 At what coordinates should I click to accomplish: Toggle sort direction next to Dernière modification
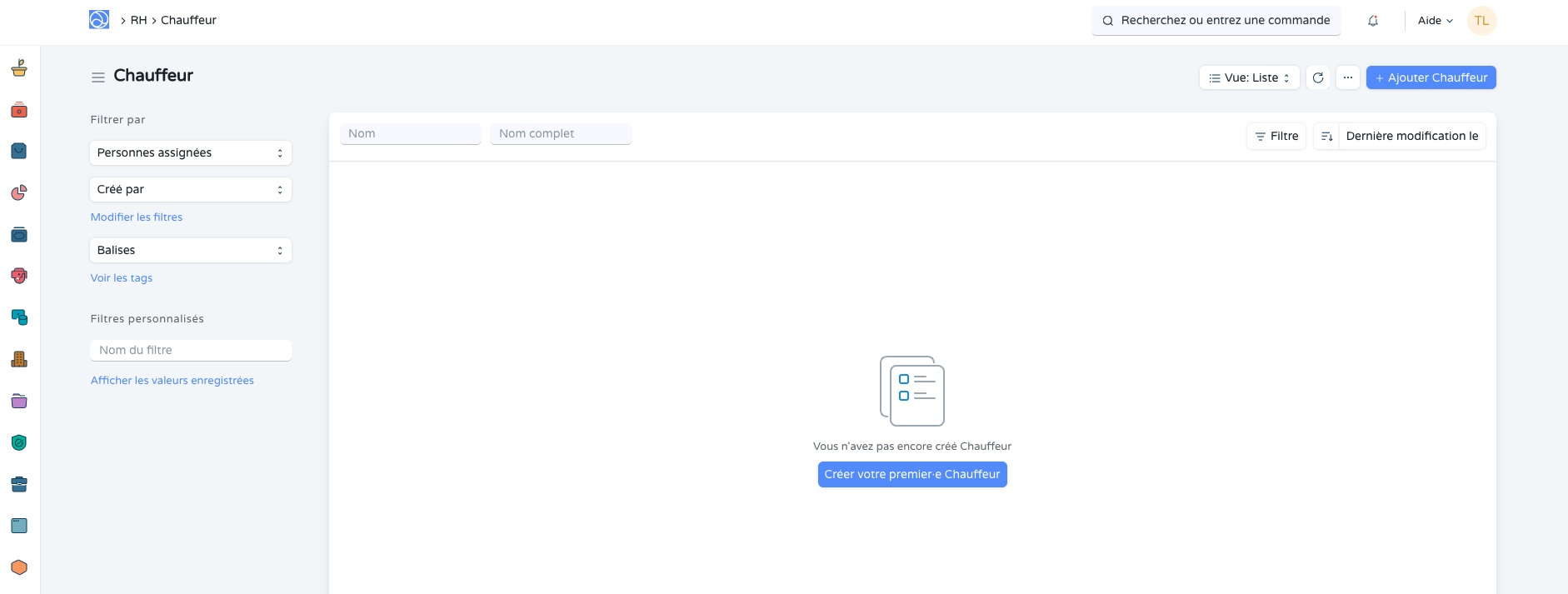click(1326, 136)
